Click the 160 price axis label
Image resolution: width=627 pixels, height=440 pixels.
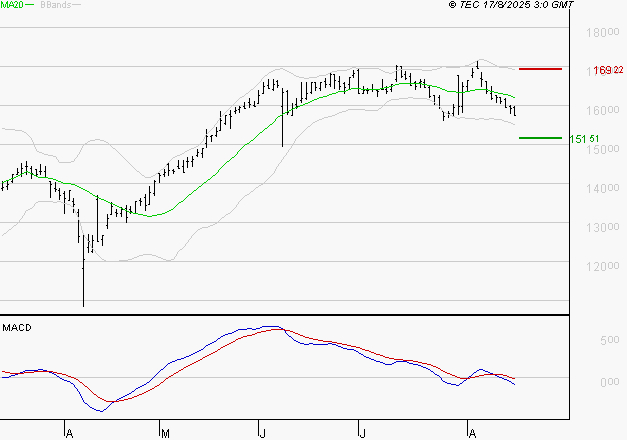(603, 110)
